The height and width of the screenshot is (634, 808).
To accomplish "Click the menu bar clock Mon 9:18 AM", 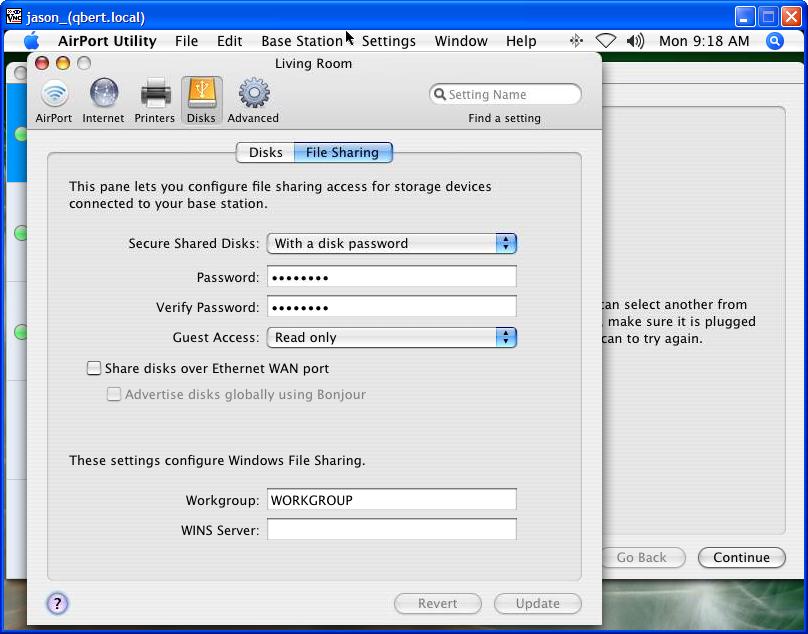I will 704,41.
